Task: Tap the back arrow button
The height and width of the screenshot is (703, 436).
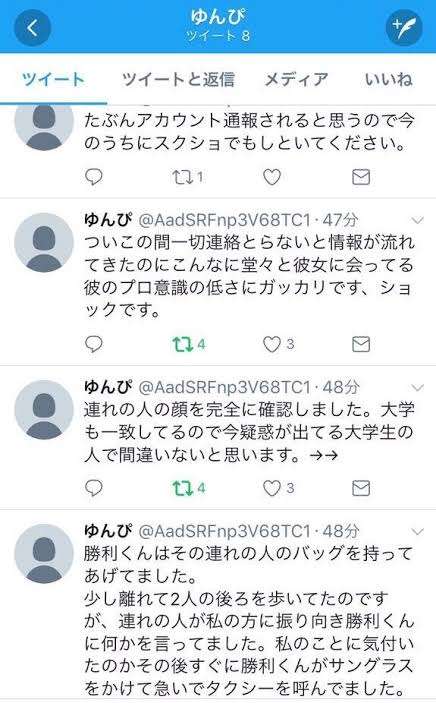Action: coord(32,27)
